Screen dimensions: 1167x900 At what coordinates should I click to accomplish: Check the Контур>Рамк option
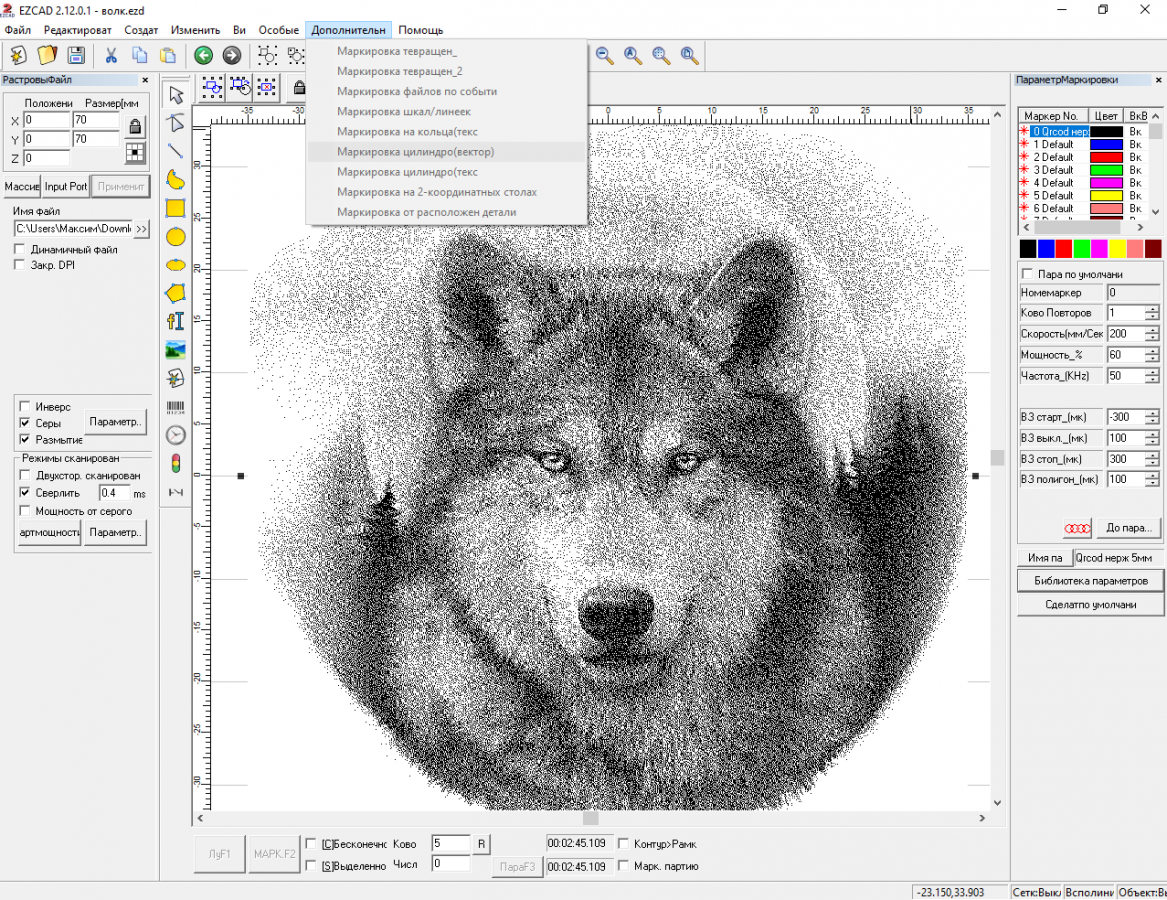(624, 844)
